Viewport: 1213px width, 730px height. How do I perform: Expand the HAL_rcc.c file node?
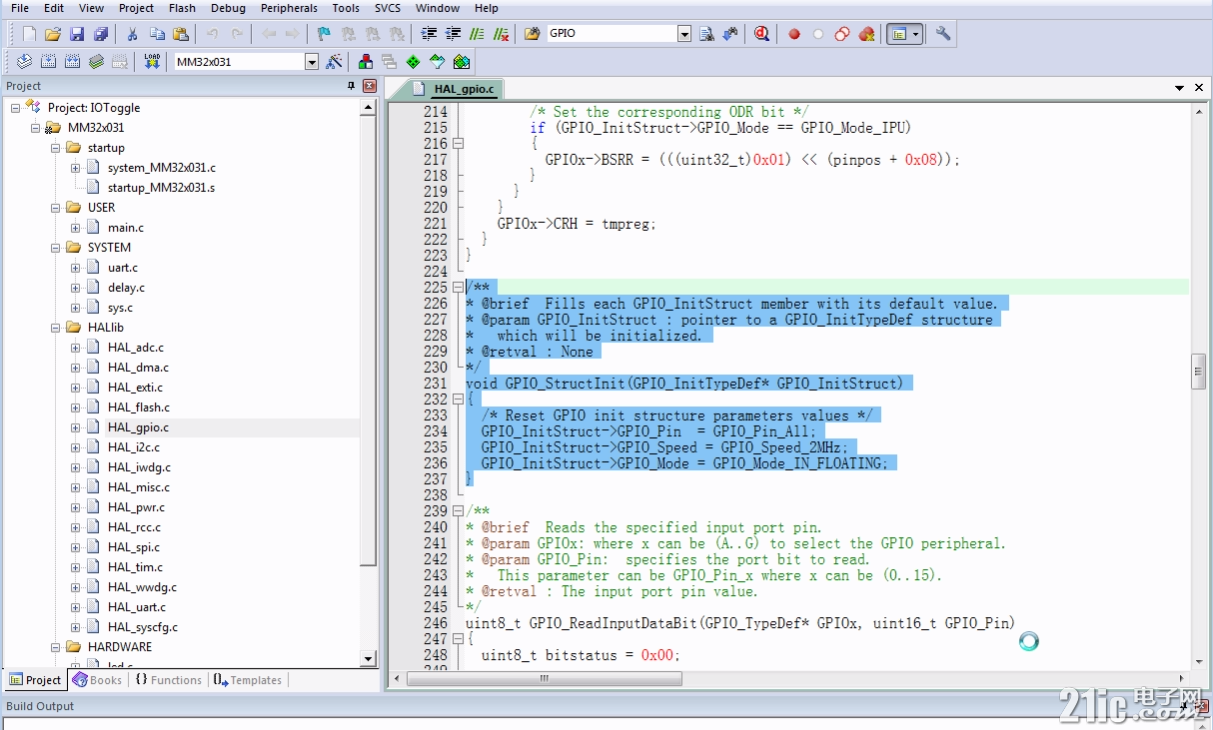tap(76, 527)
